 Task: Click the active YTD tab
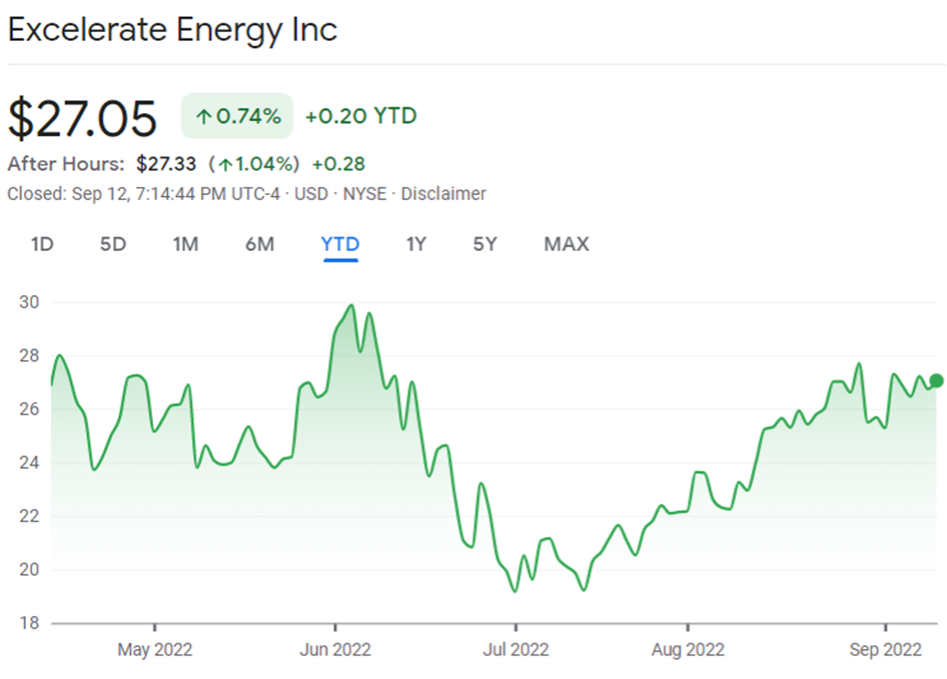click(340, 244)
